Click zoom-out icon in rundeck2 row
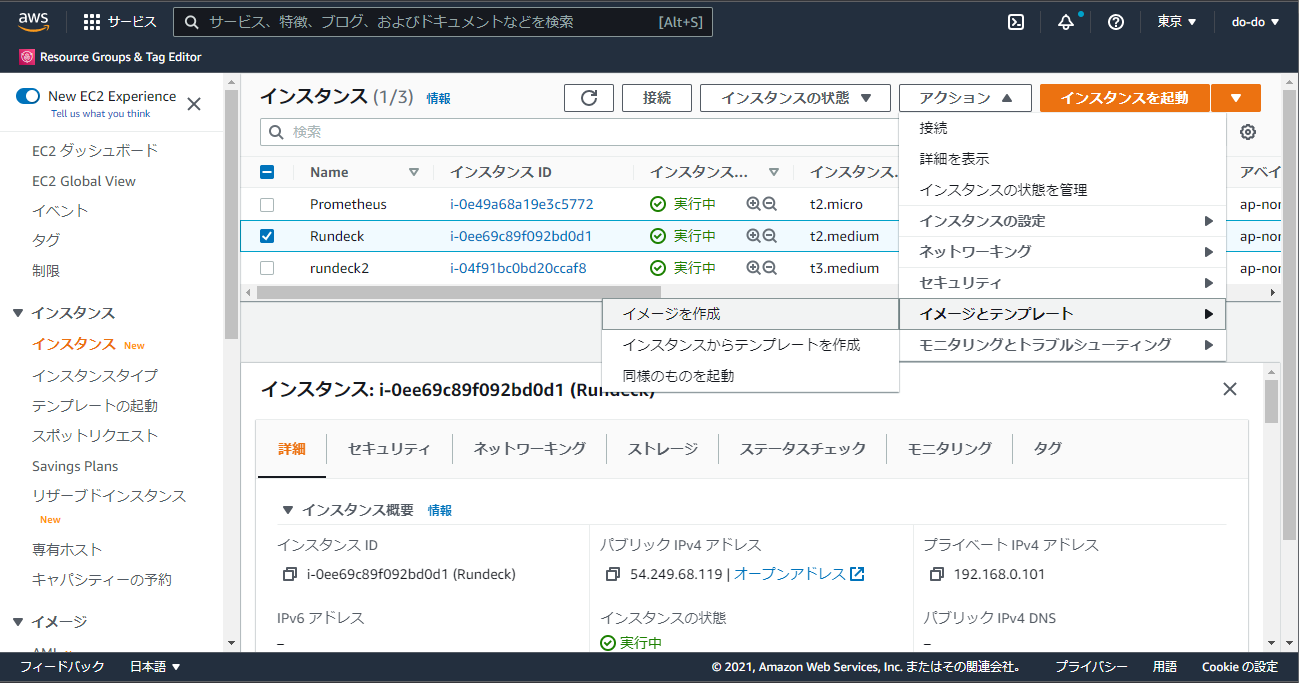This screenshot has width=1299, height=683. pyautogui.click(x=770, y=268)
